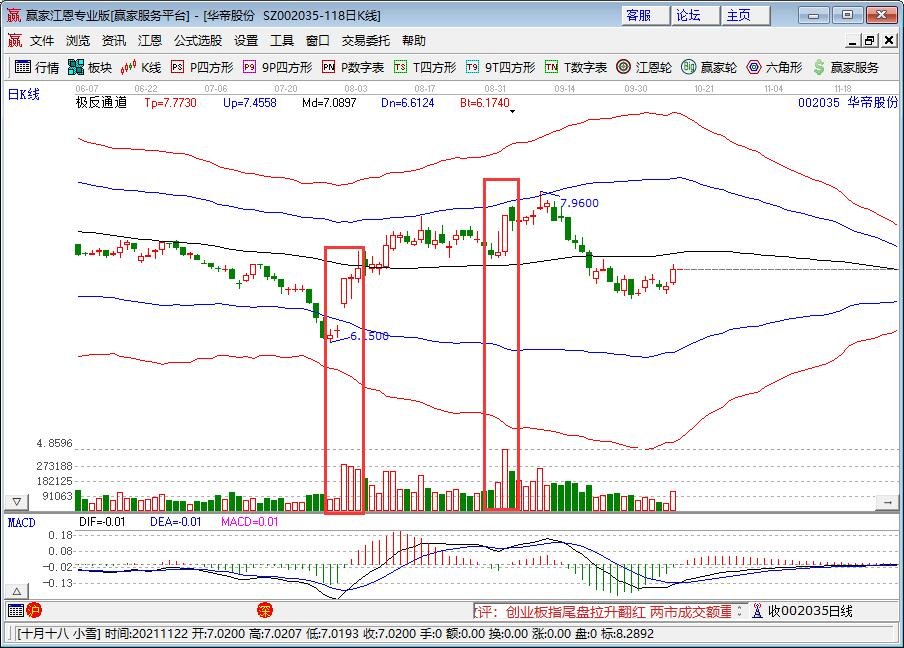Open the P数字表 tool icon
The height and width of the screenshot is (648, 904).
click(x=328, y=67)
